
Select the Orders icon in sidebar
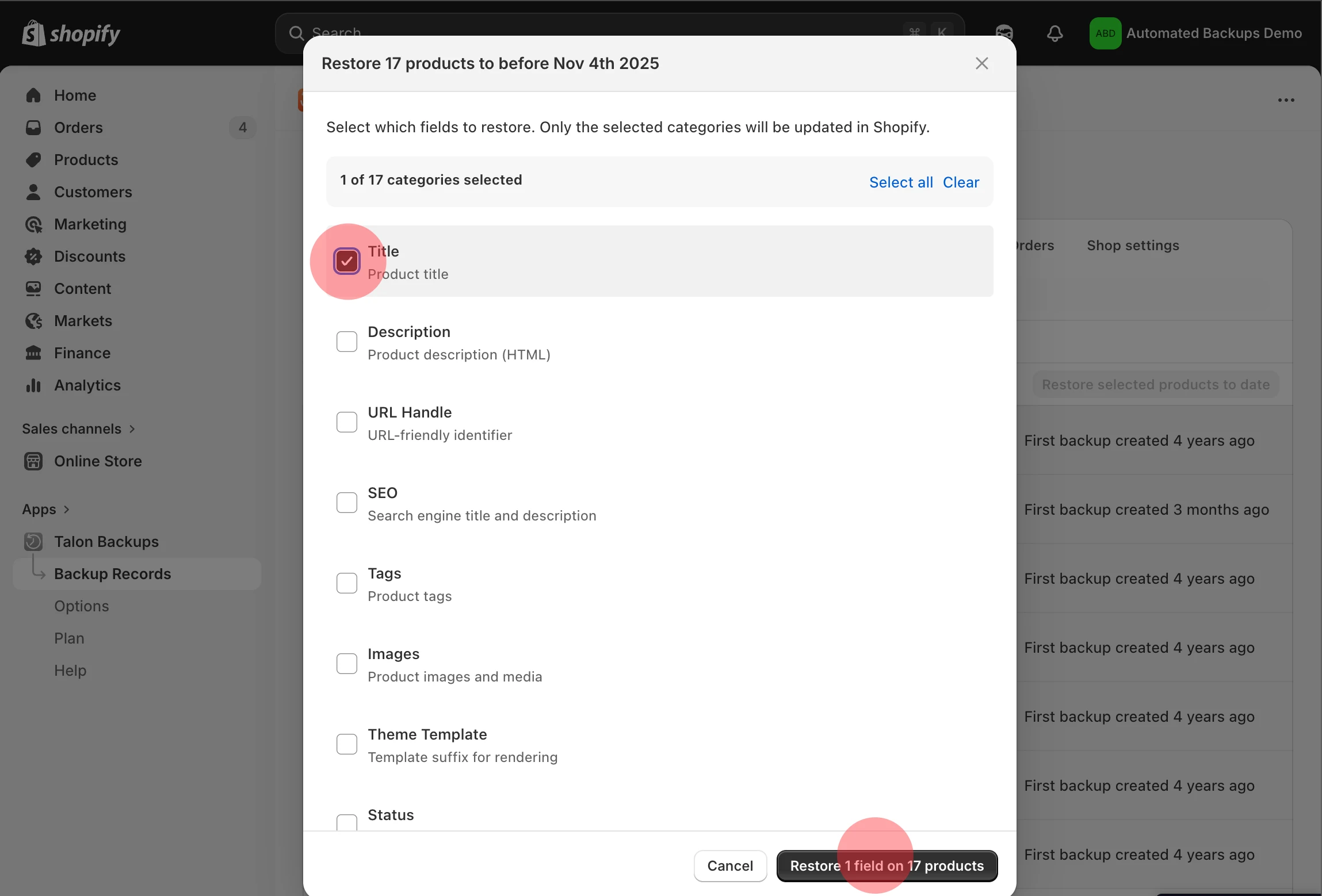33,128
